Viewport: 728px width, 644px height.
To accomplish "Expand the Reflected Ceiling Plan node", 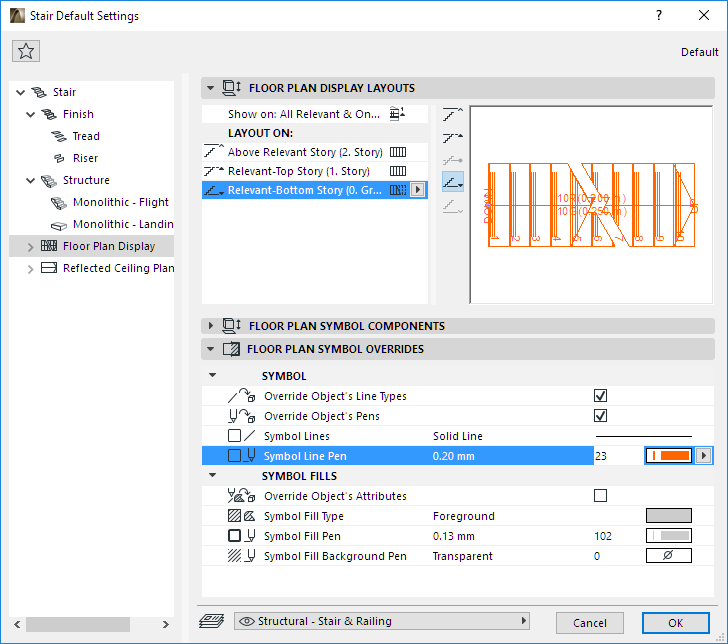I will coord(31,268).
